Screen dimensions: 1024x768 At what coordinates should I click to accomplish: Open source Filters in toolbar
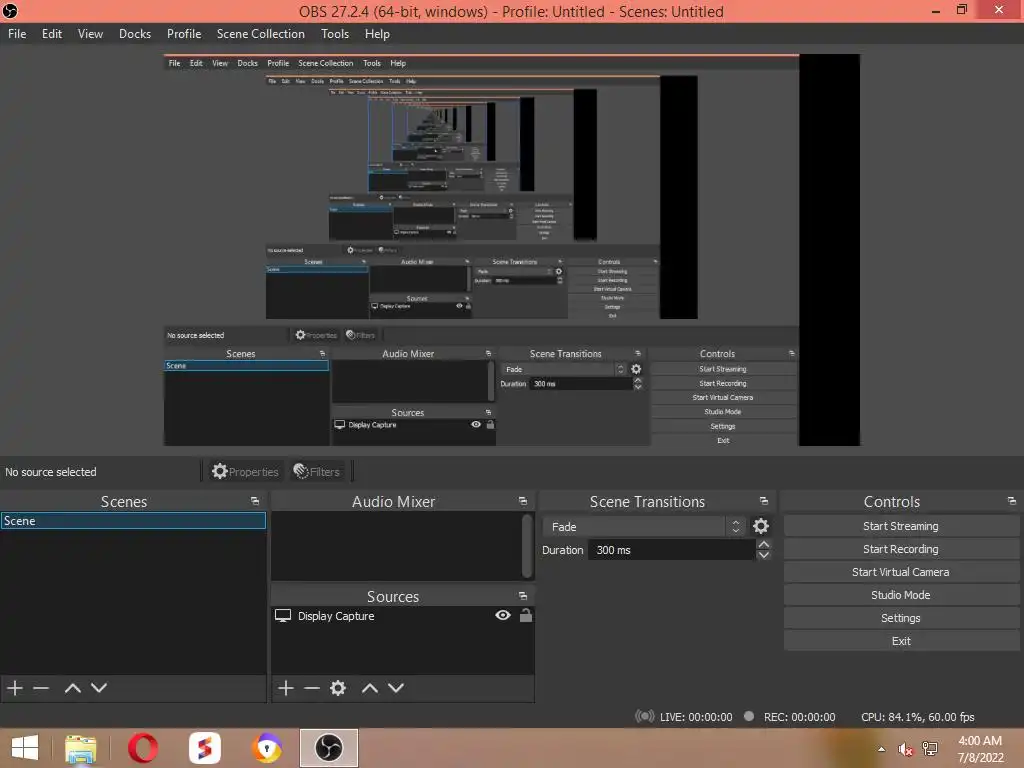click(317, 472)
